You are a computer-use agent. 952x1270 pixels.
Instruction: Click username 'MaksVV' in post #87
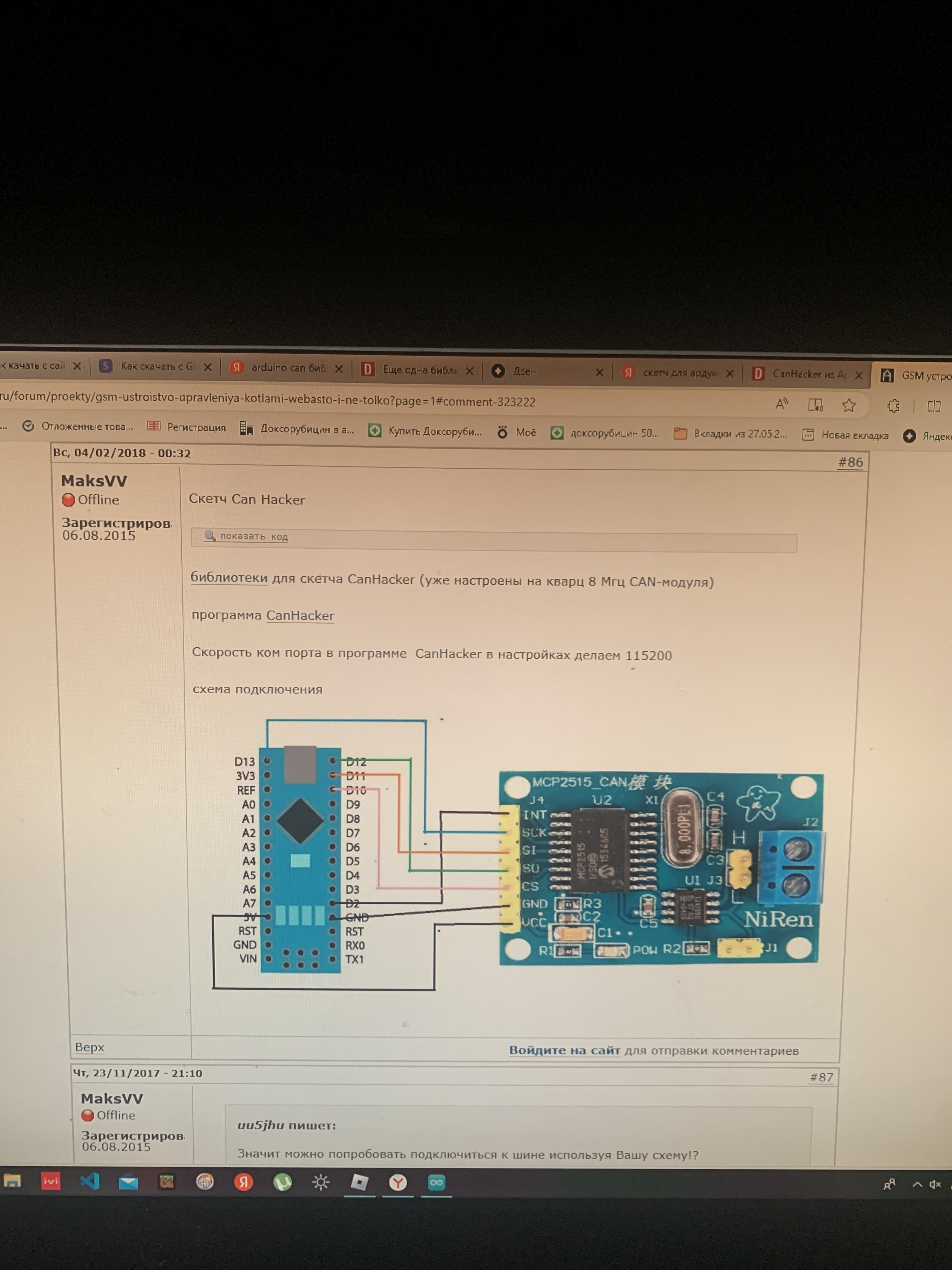click(112, 1098)
